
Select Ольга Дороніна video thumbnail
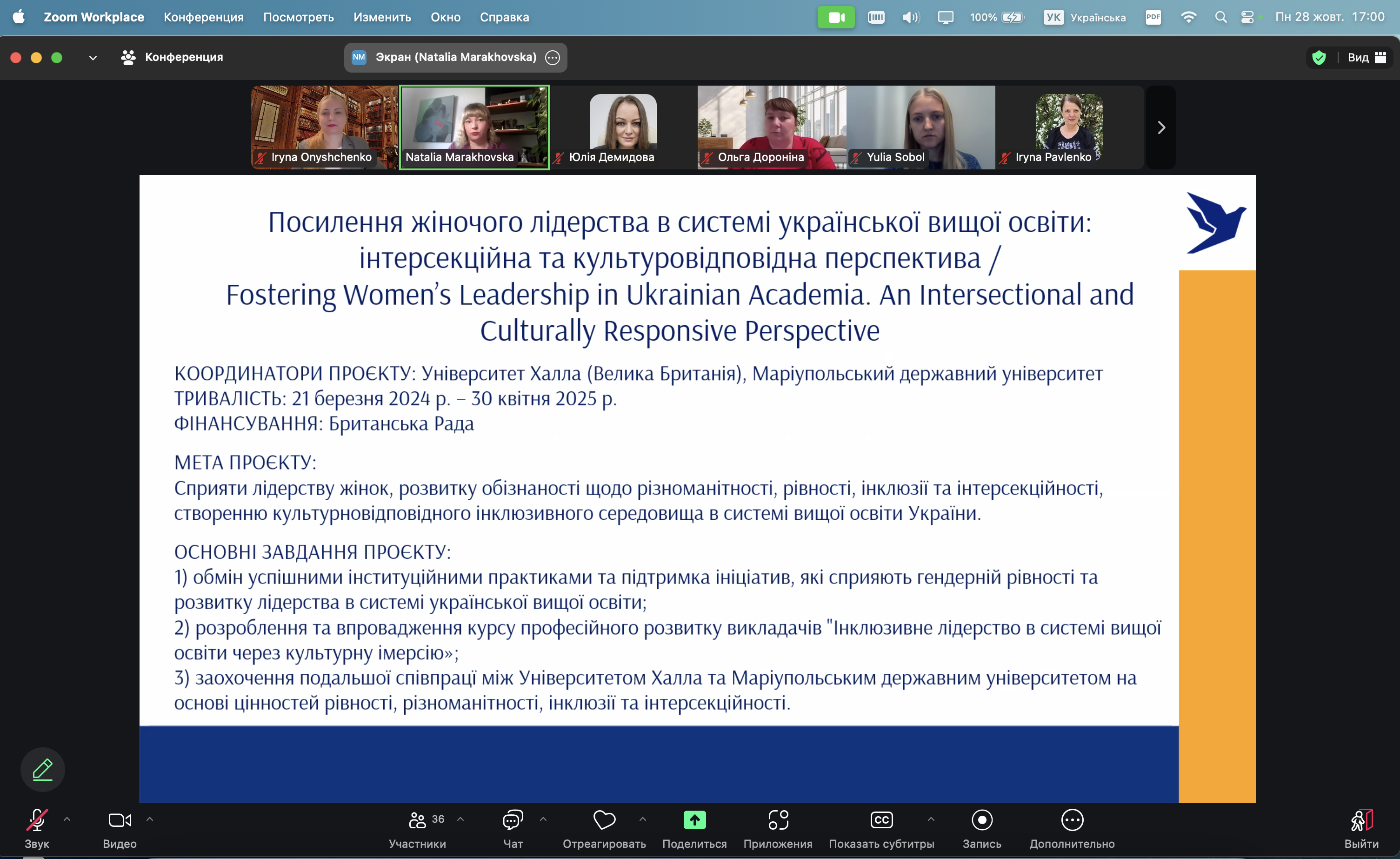click(772, 128)
